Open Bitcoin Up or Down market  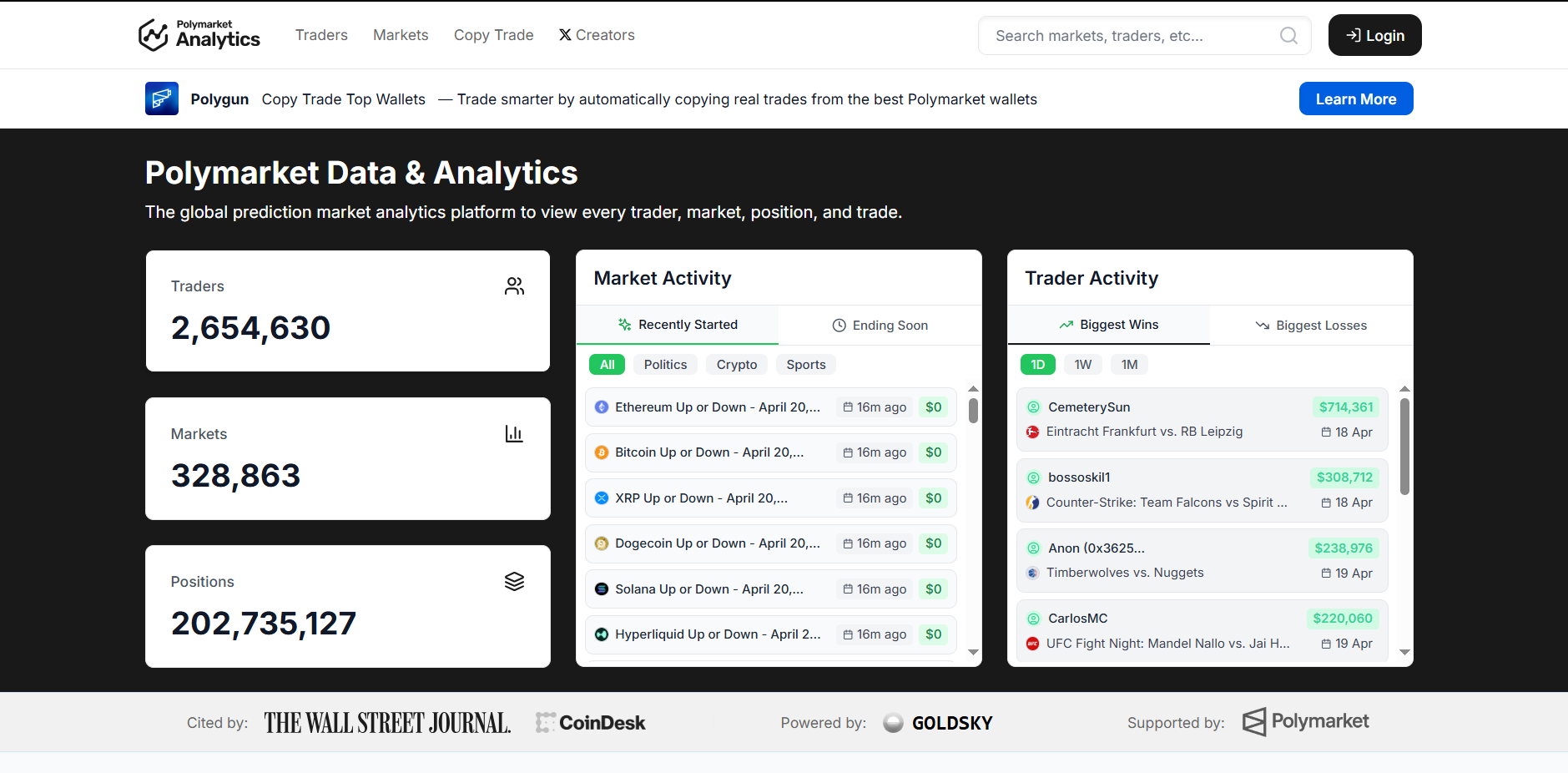(771, 452)
